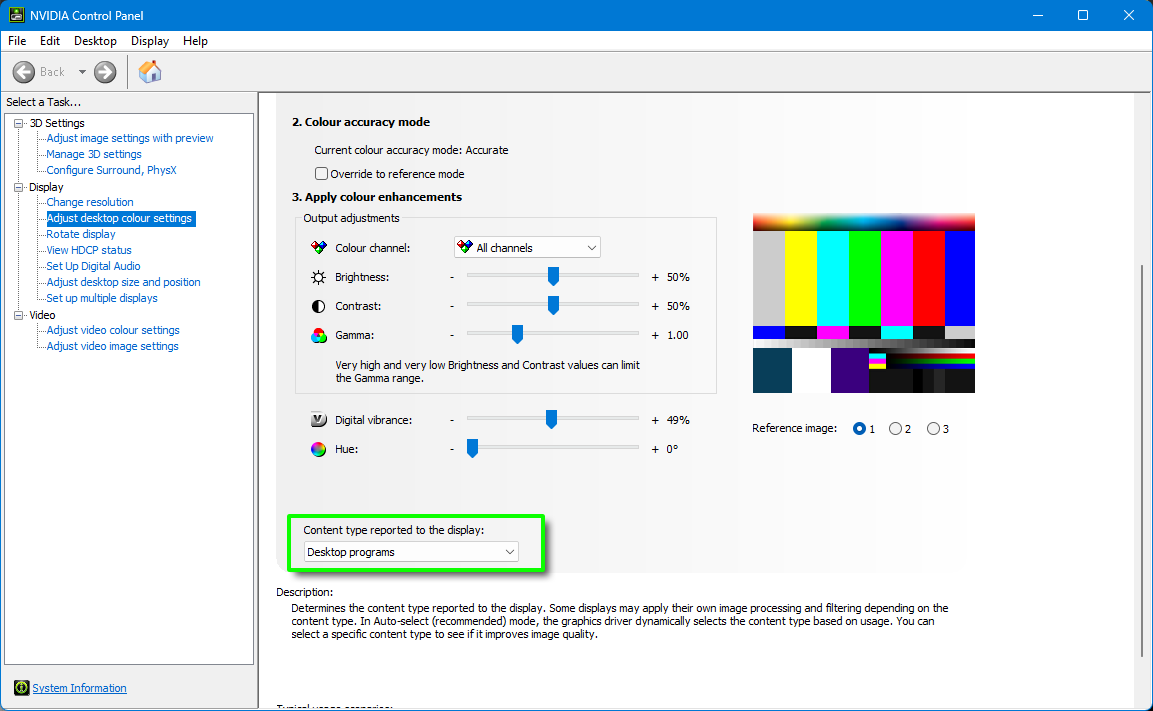Click the Hue slider handle
1153x711 pixels.
pyautogui.click(x=473, y=449)
